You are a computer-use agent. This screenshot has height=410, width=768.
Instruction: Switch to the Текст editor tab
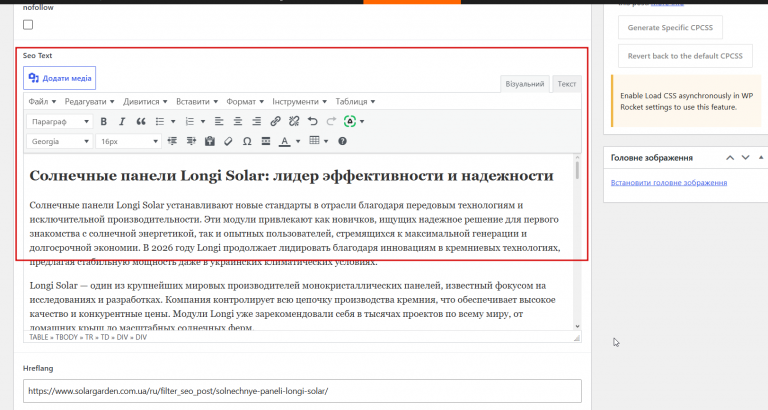(567, 84)
